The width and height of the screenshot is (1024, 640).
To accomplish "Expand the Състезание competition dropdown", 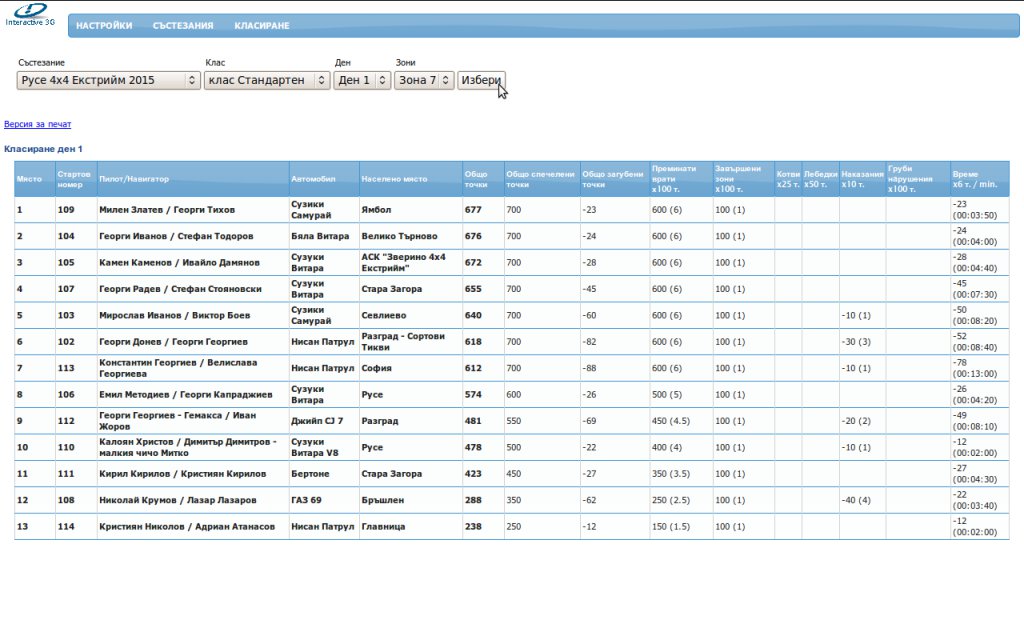I will click(109, 80).
